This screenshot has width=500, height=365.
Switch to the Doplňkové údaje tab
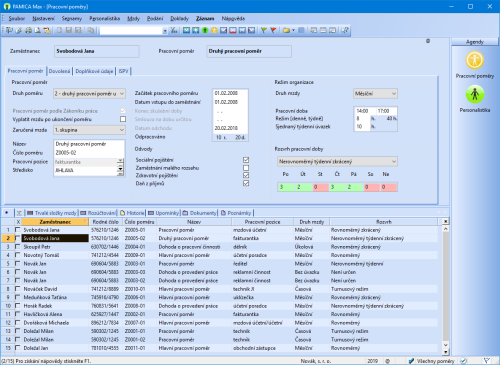pyautogui.click(x=94, y=71)
